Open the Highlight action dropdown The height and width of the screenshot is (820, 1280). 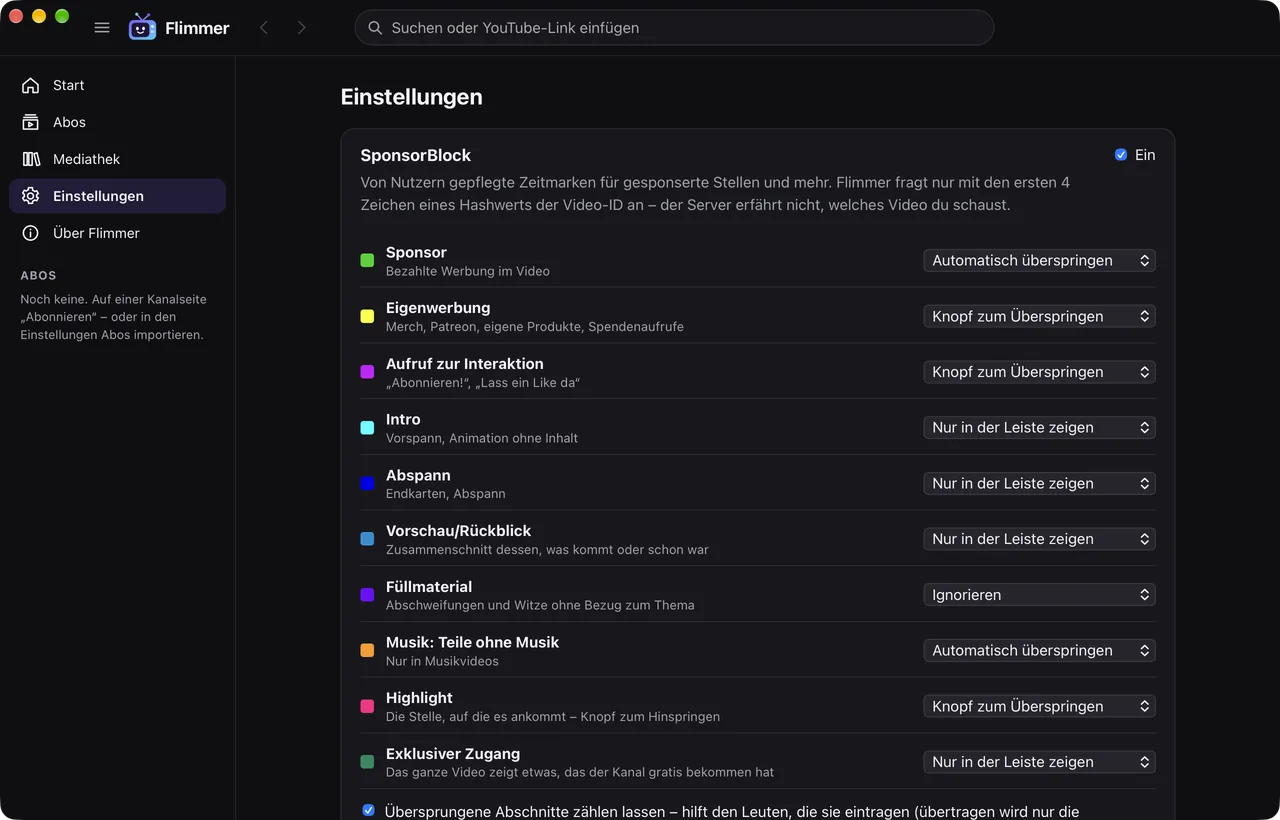[x=1039, y=706]
